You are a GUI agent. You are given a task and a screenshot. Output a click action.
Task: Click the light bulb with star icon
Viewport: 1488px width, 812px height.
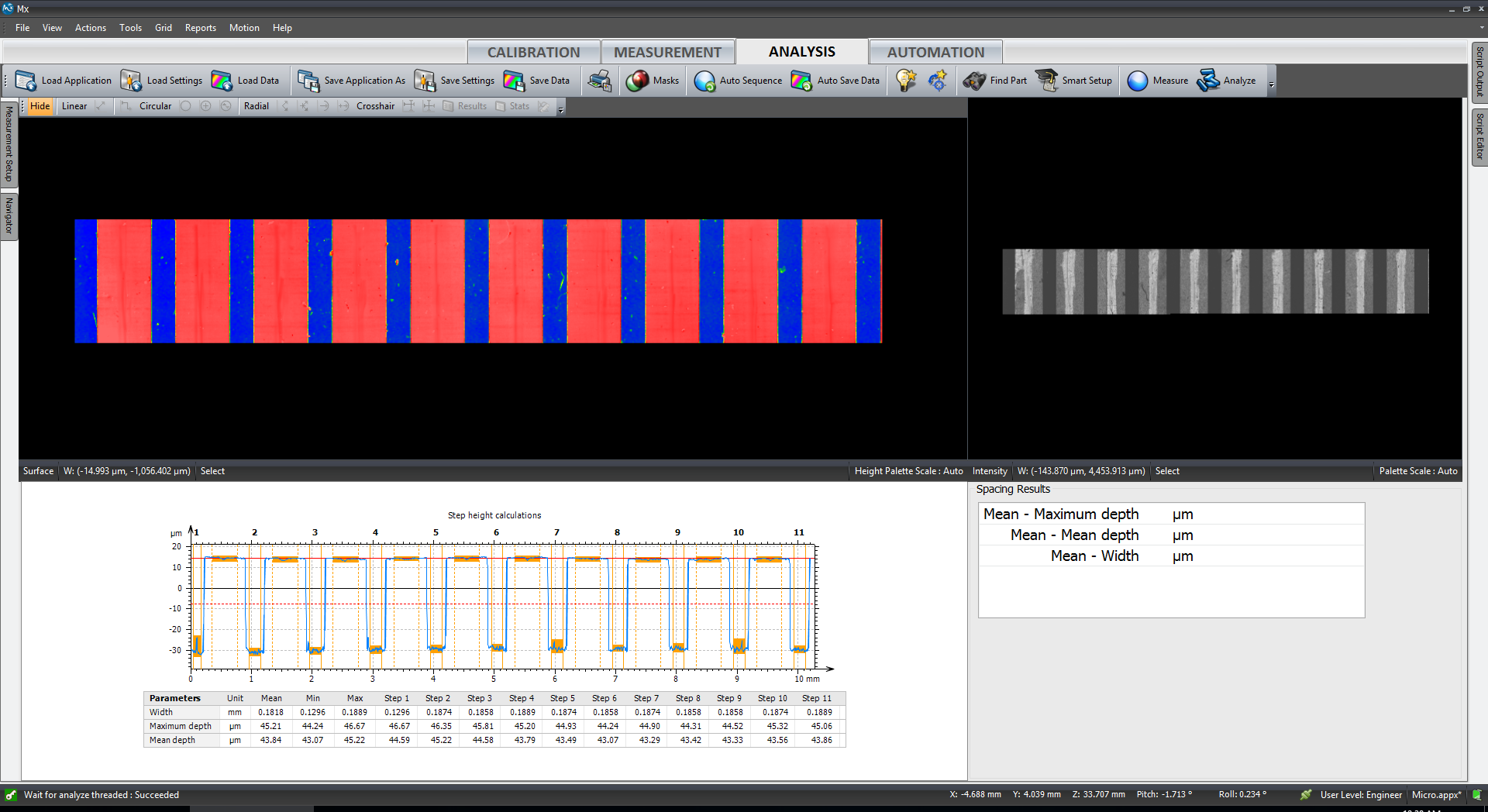coord(906,81)
